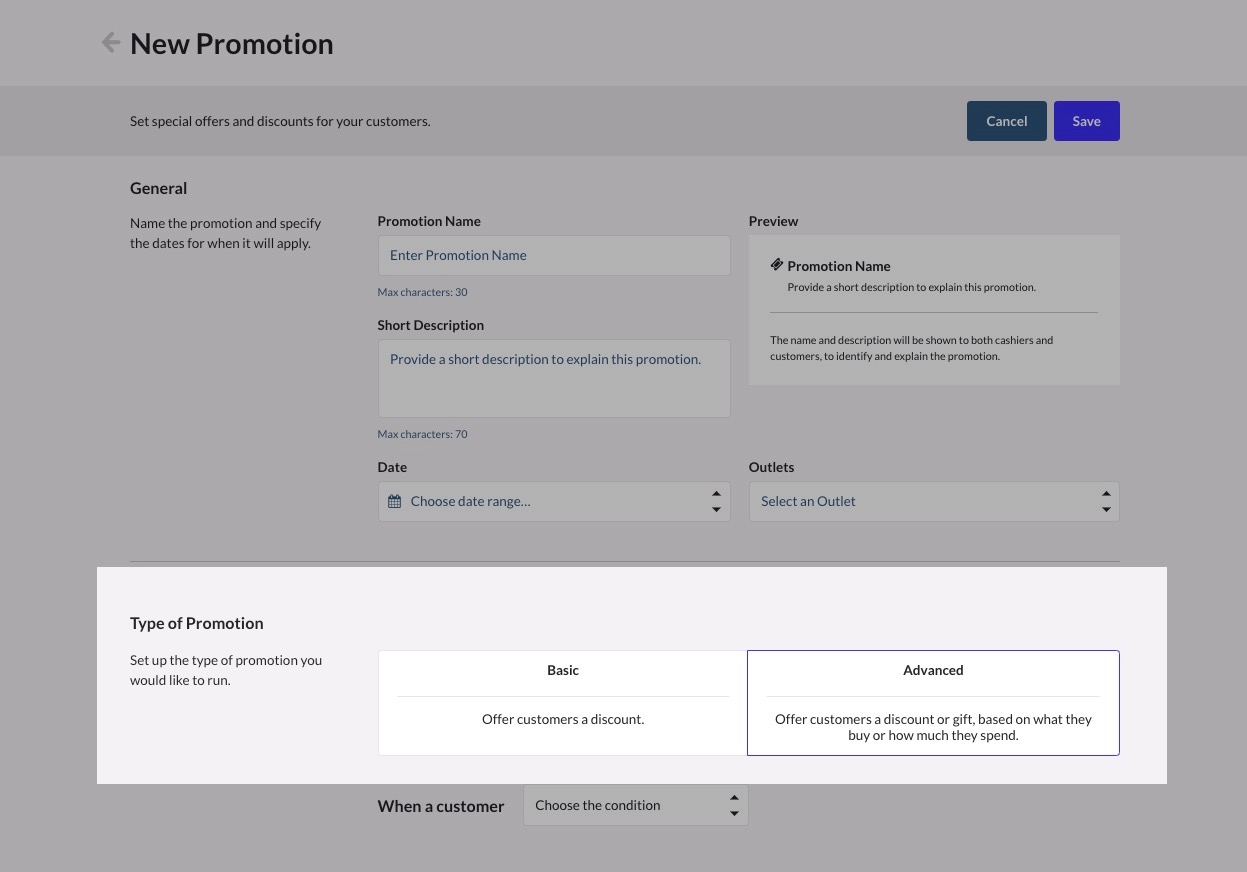Go back using the arrow beside New Promotion
Viewport: 1247px width, 872px height.
pos(111,43)
